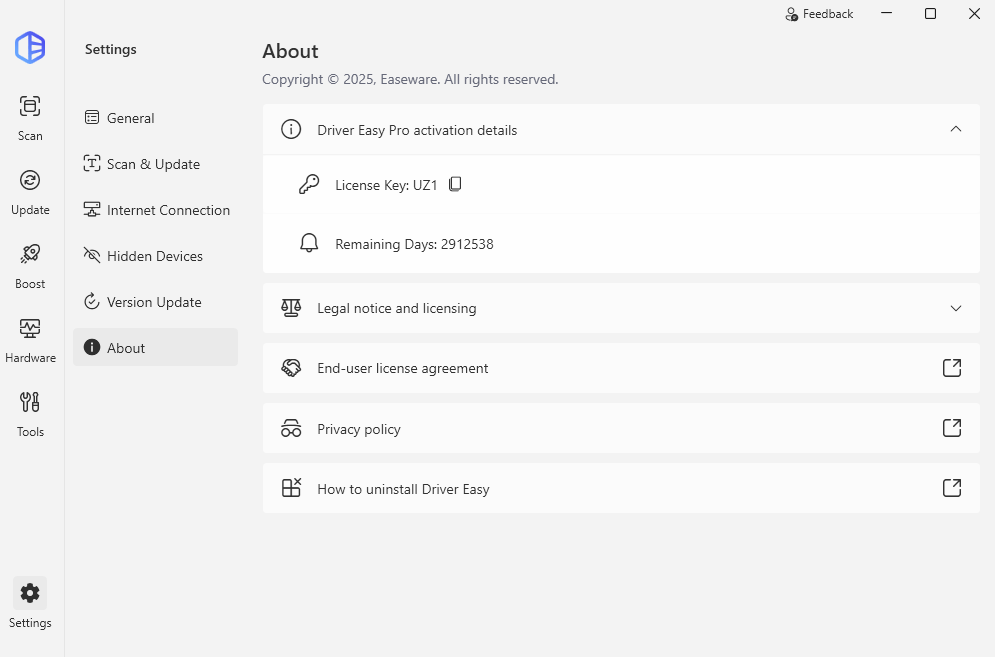Screen dimensions: 995x657
Task: Select the Hardware monitor icon
Action: coord(30,329)
